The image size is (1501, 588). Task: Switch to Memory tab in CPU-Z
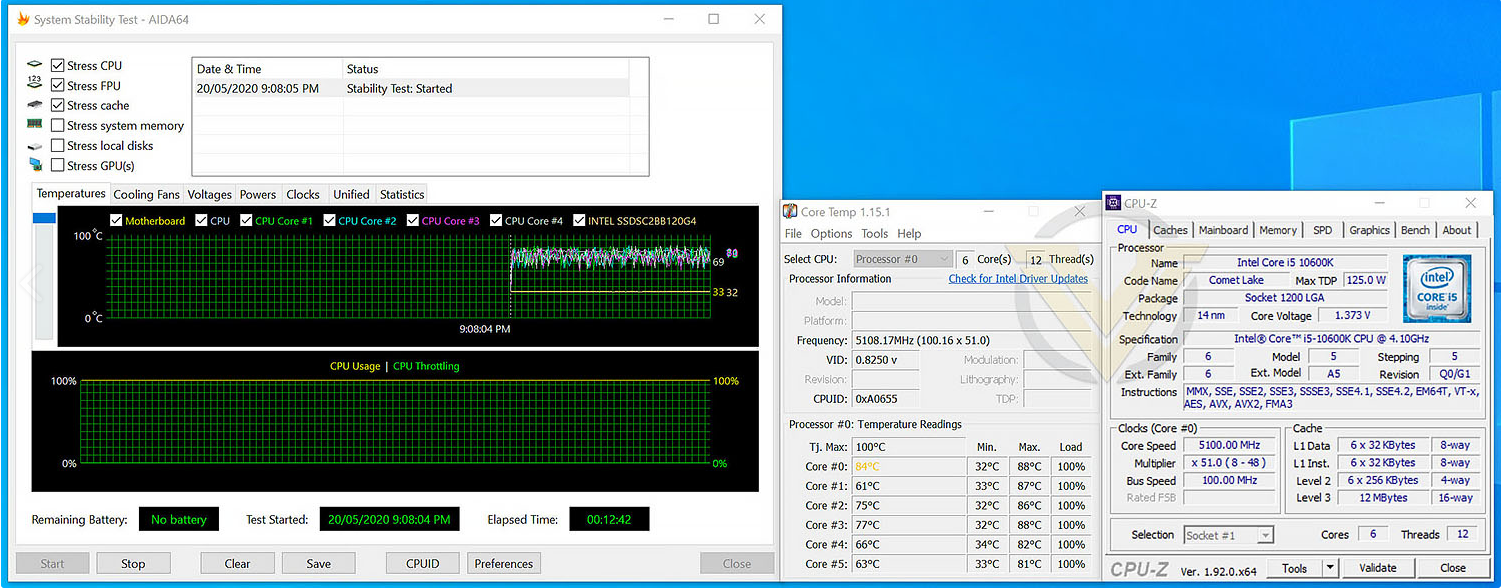coord(1278,230)
